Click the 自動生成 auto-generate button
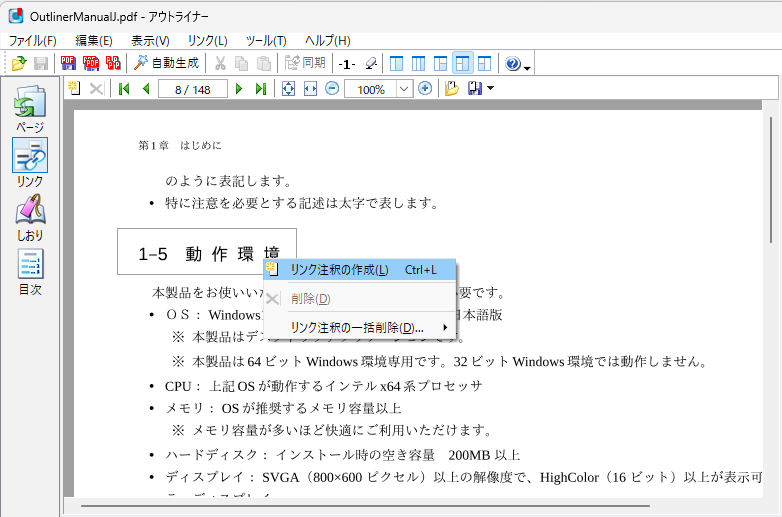 coord(167,63)
